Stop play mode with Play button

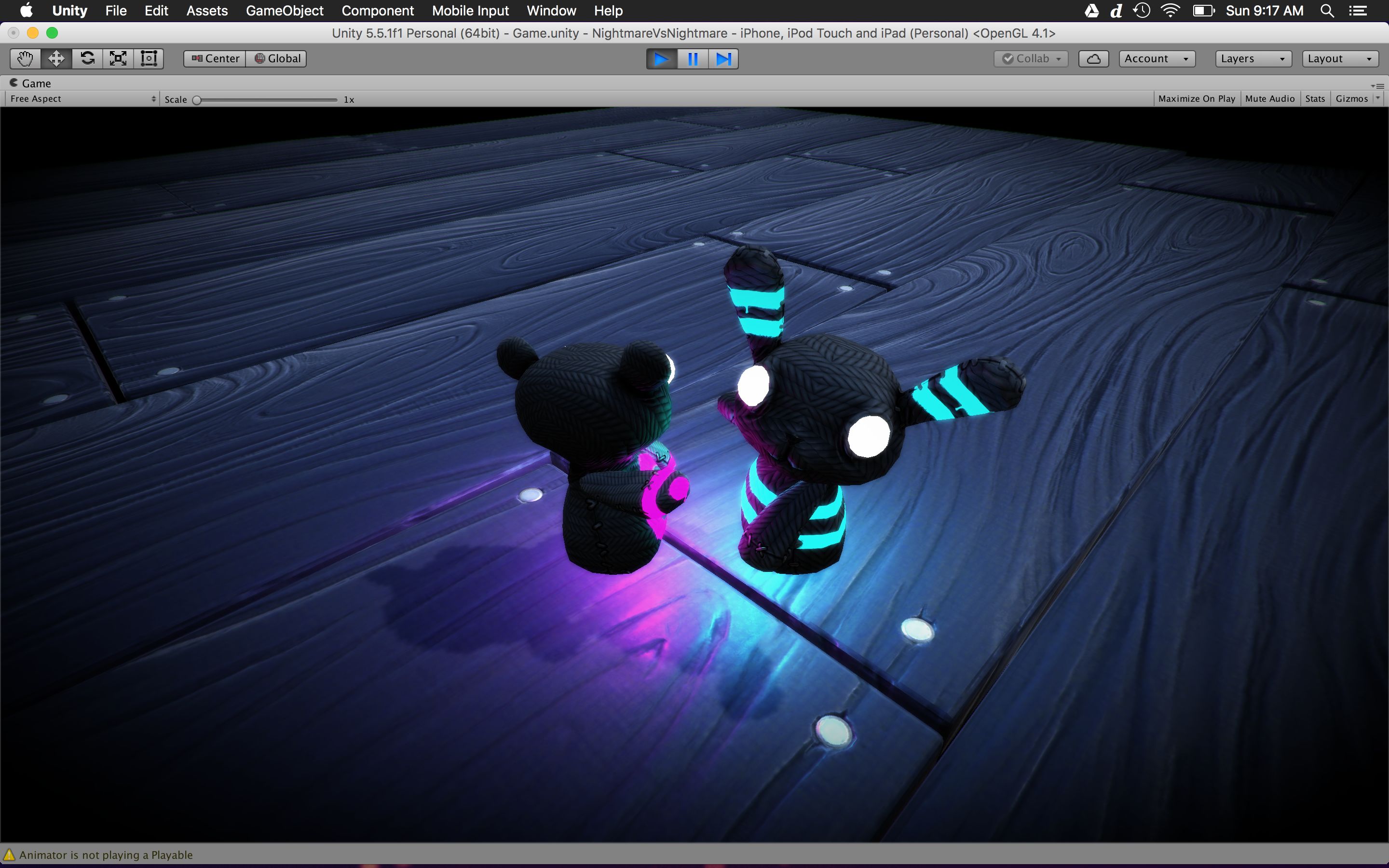(661, 58)
